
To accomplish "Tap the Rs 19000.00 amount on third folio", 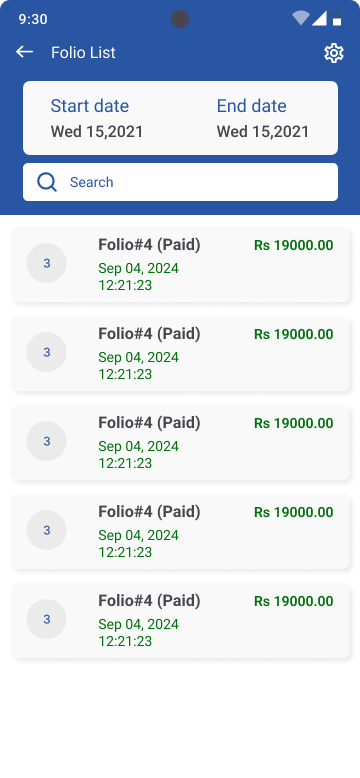I will click(x=294, y=423).
